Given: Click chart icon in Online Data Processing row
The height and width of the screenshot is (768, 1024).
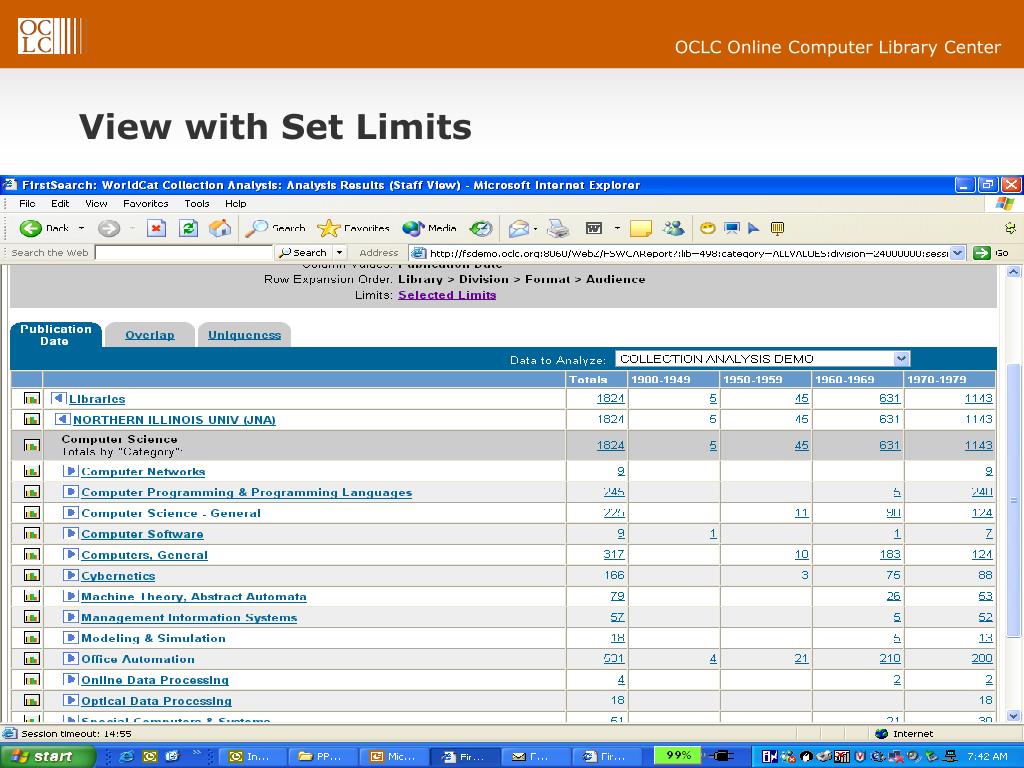Looking at the screenshot, I should point(31,680).
